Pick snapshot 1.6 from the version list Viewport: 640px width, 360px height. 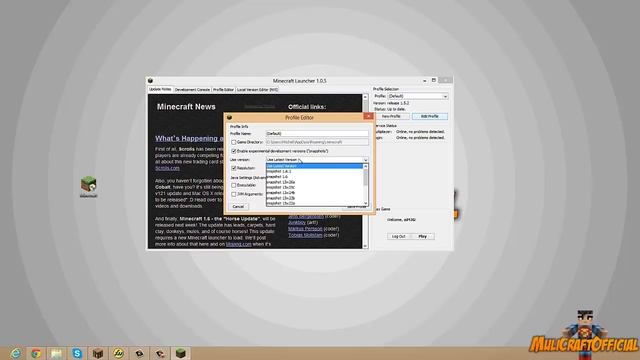pos(314,177)
